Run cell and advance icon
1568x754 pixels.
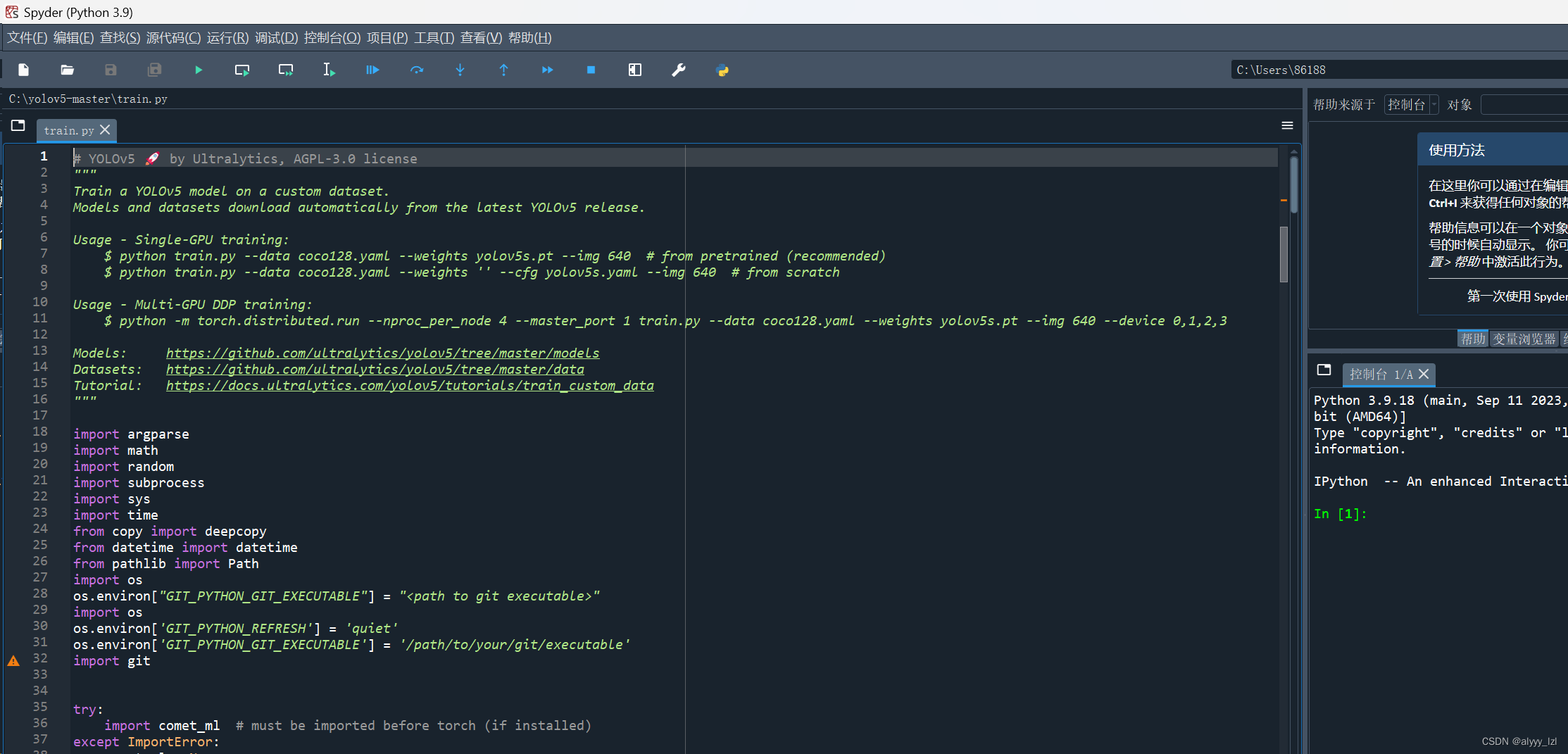286,70
